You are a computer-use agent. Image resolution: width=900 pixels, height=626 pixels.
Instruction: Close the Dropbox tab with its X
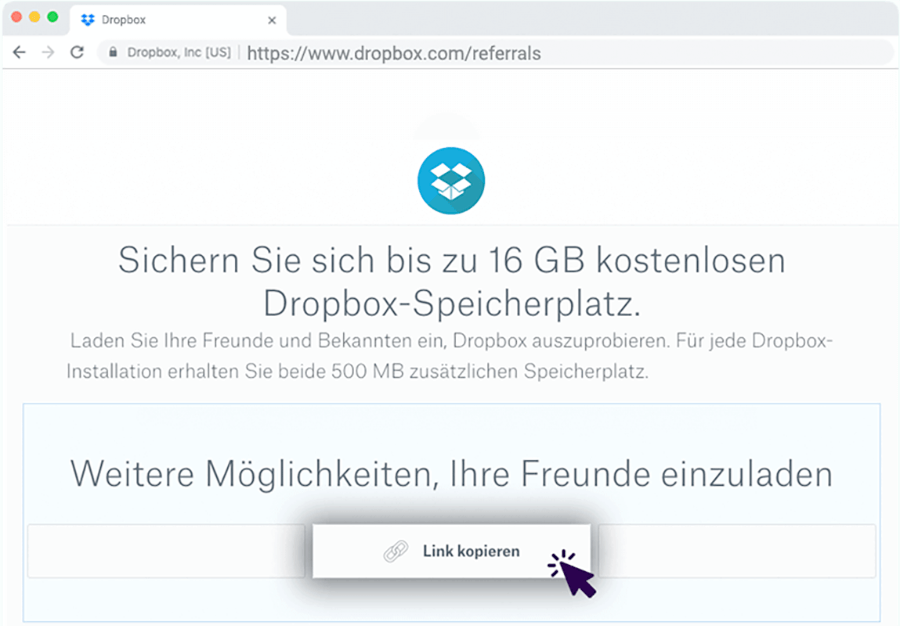[x=272, y=19]
